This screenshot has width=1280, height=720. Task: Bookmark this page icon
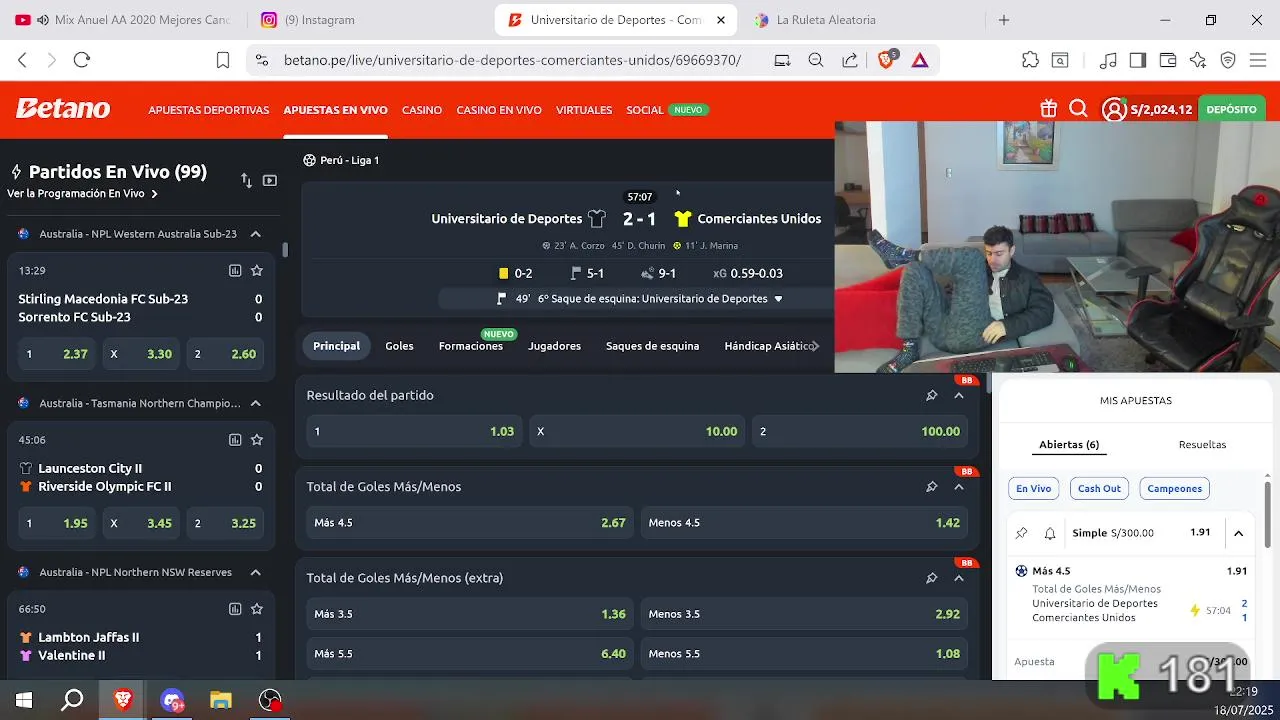pos(223,60)
